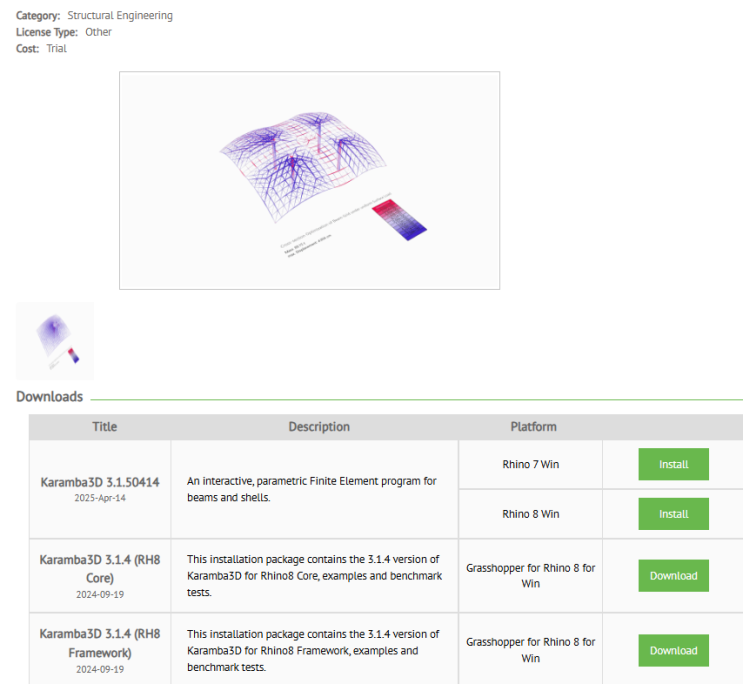Viewport: 743px width, 684px height.
Task: Open the small shell preview thumbnail
Action: (x=55, y=341)
